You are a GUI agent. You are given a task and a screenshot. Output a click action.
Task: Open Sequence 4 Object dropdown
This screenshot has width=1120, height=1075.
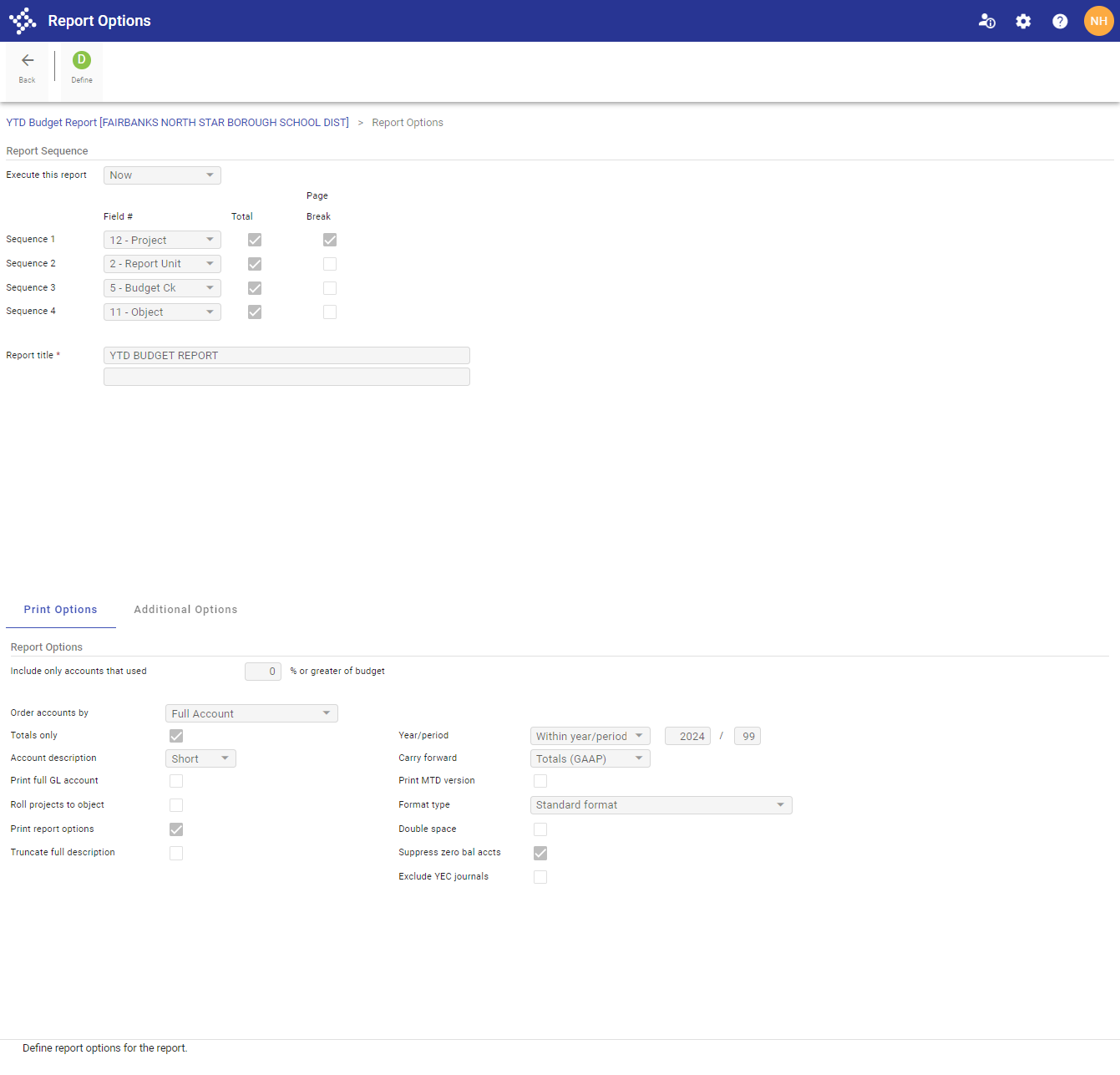pos(162,312)
